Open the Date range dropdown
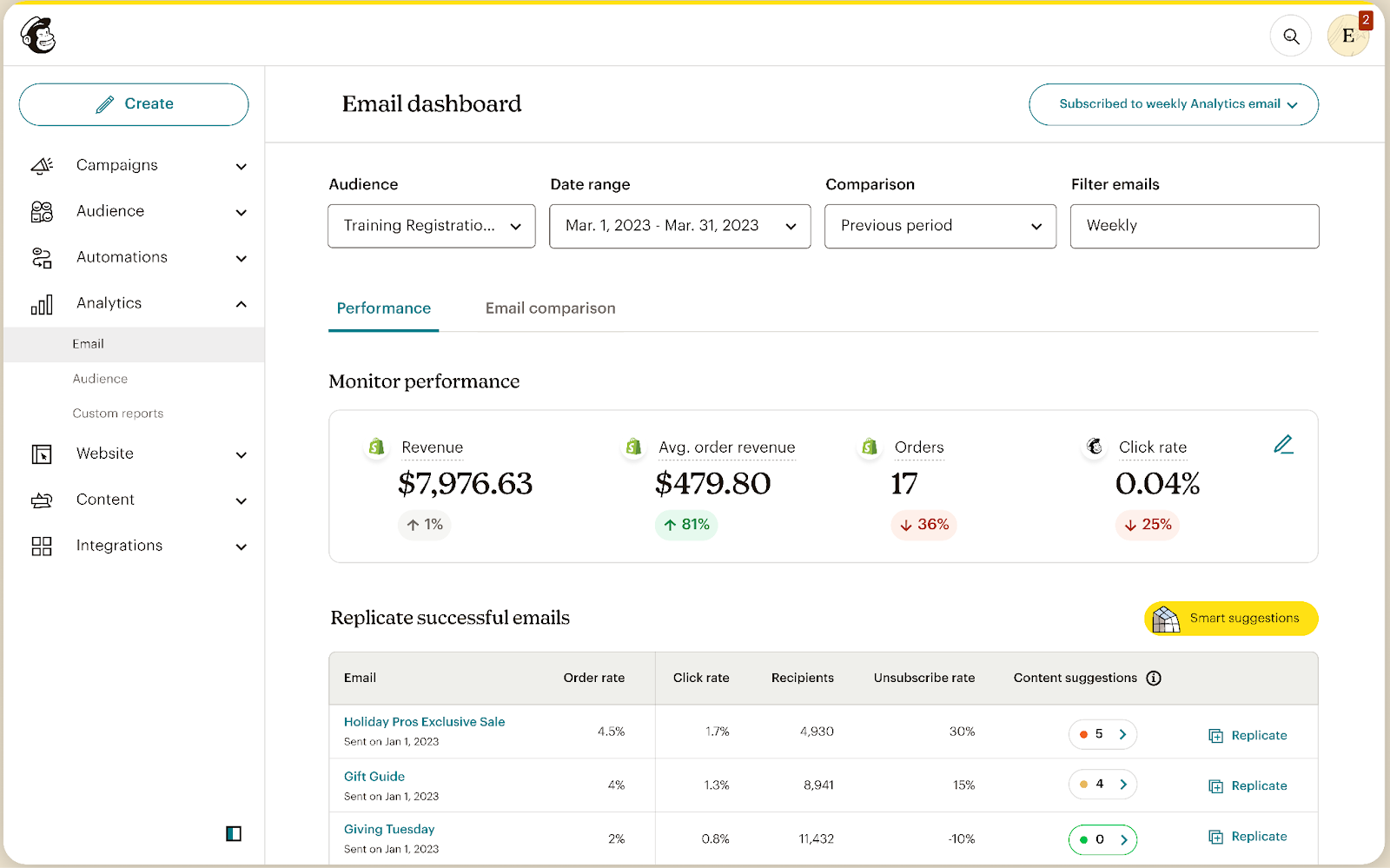Viewport: 1390px width, 868px height. tap(679, 226)
